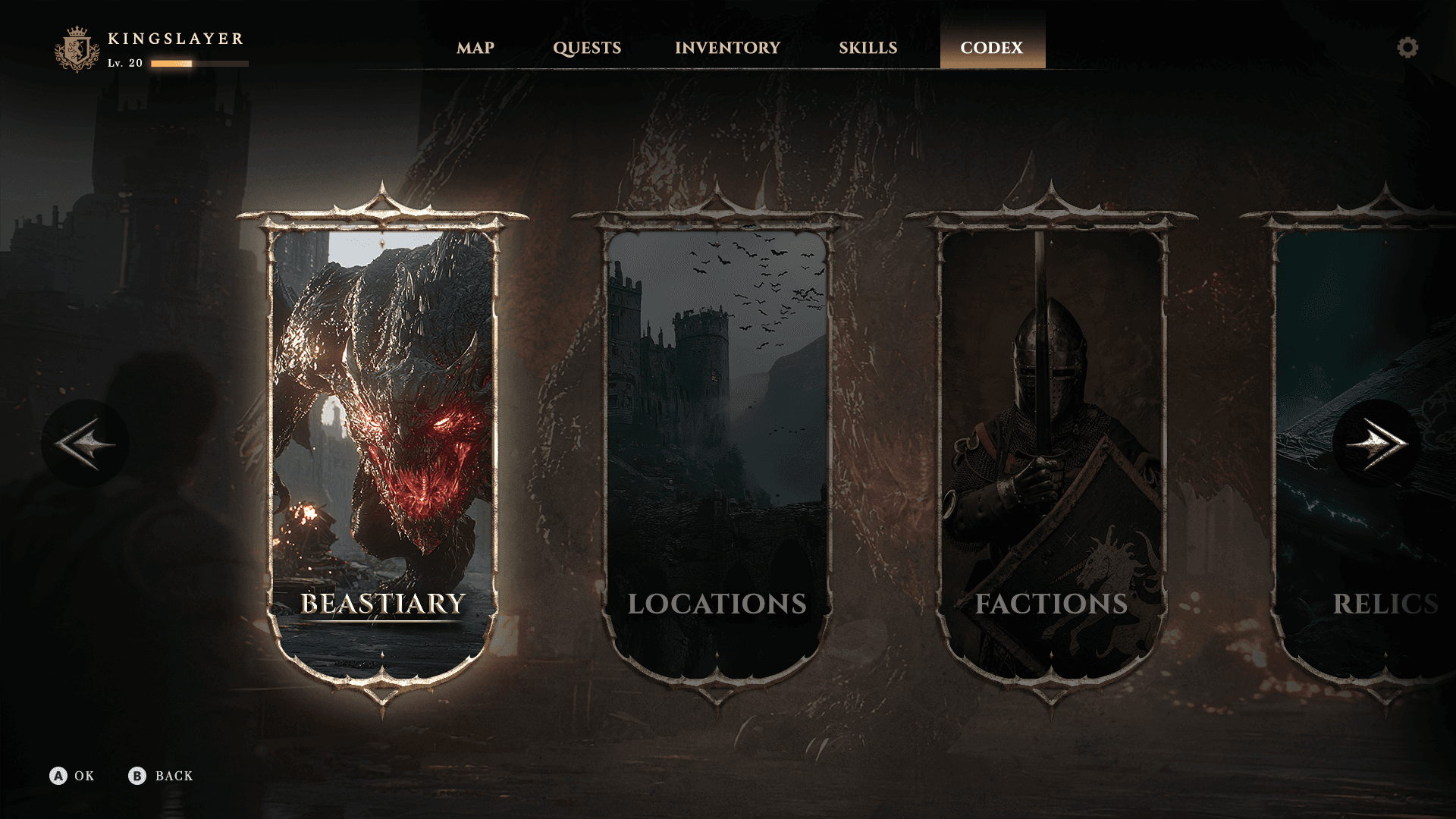The image size is (1456, 819).
Task: Select the active Codex tab
Action: [992, 48]
